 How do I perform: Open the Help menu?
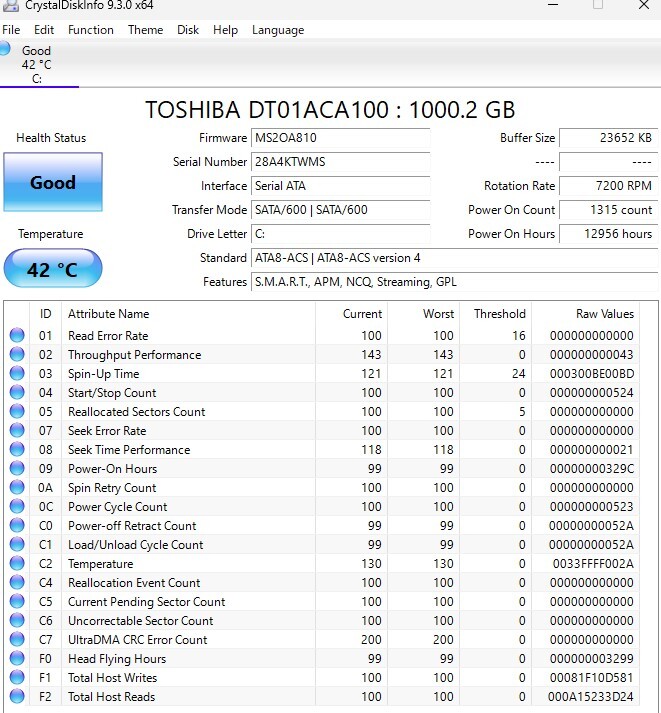coord(225,30)
